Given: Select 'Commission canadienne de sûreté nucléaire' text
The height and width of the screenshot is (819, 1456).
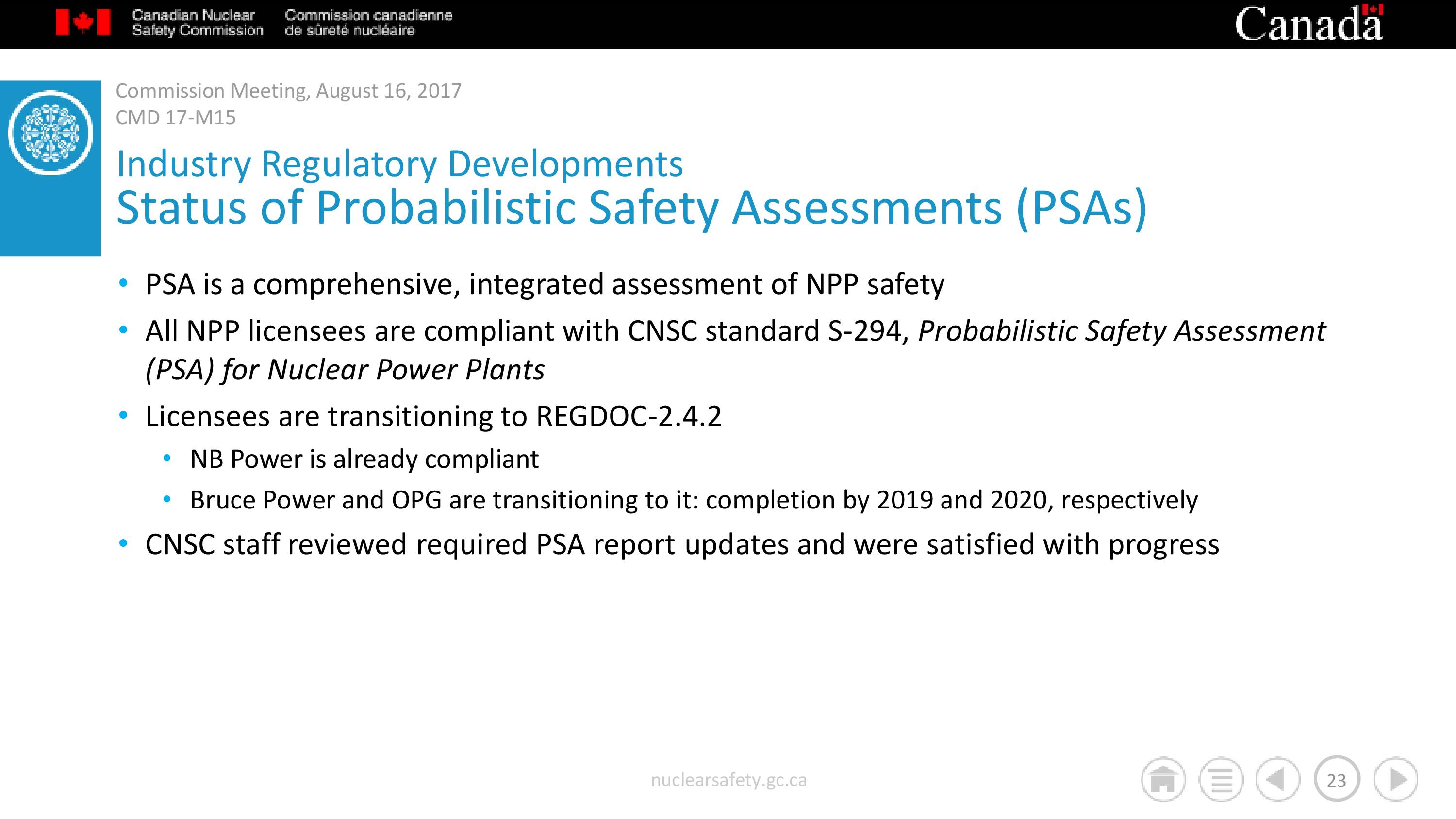Looking at the screenshot, I should coord(368,23).
